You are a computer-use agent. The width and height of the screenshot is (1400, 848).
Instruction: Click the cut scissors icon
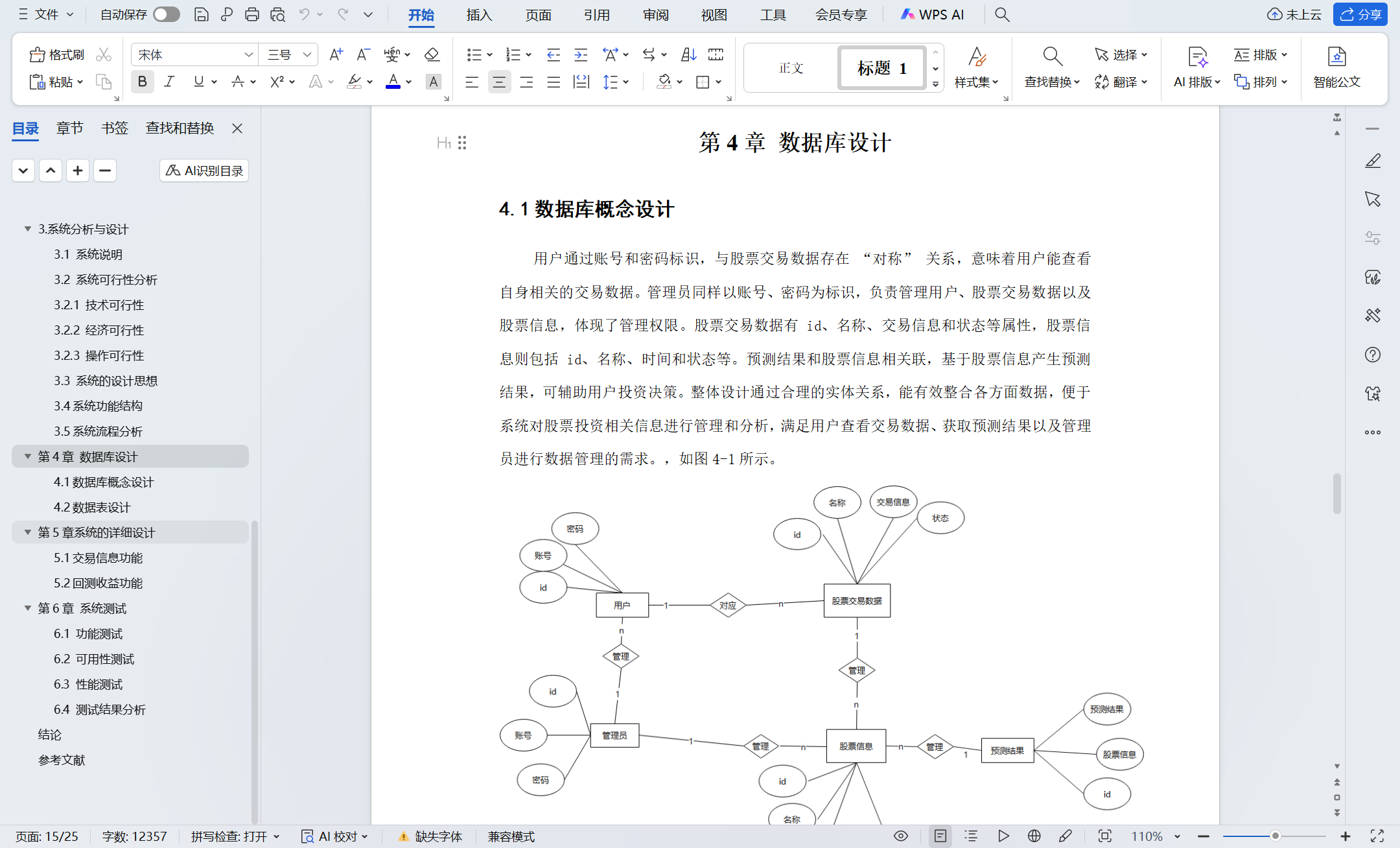(104, 55)
